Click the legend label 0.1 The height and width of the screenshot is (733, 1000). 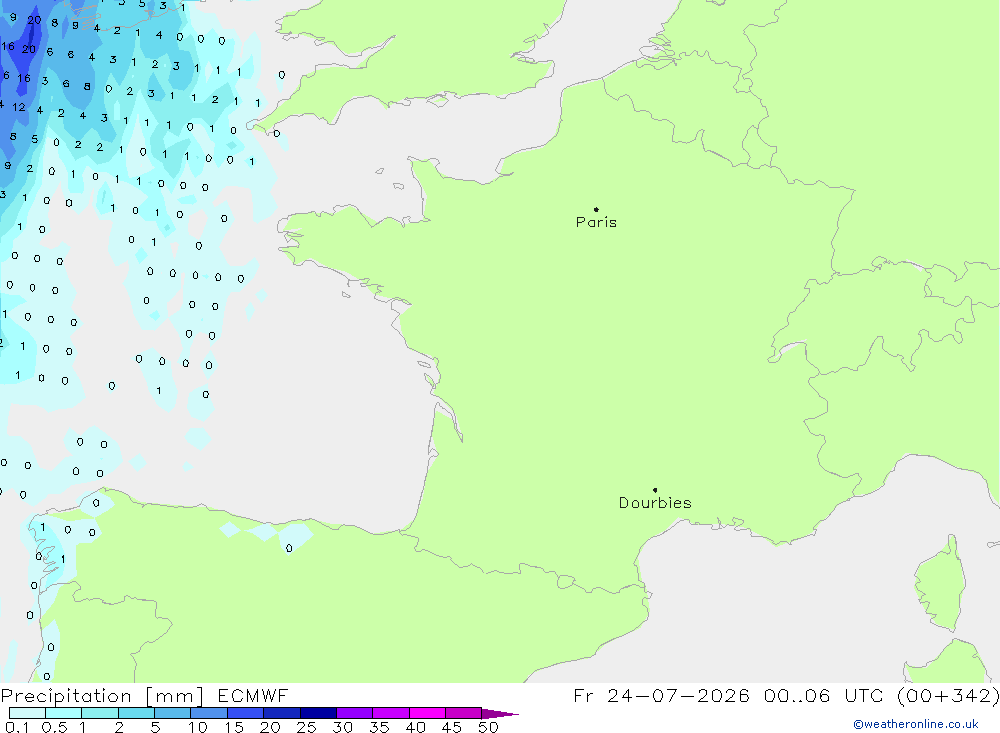click(17, 727)
